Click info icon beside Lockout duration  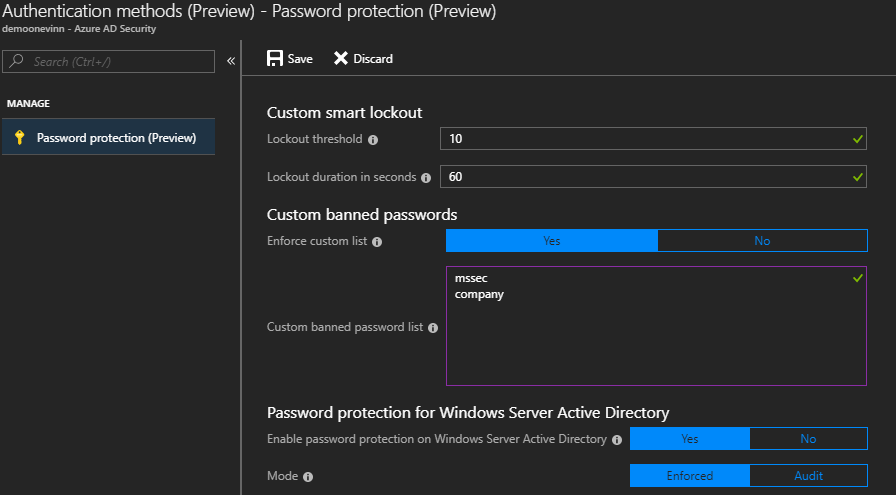tap(426, 178)
